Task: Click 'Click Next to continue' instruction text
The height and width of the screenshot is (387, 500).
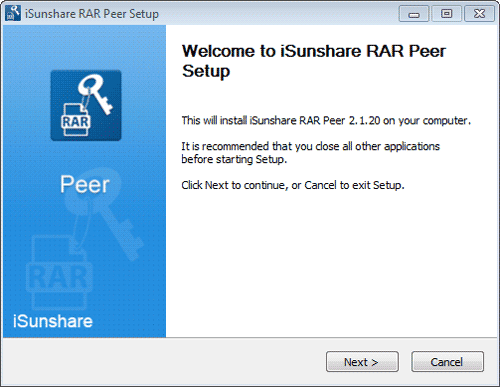Action: 235,185
